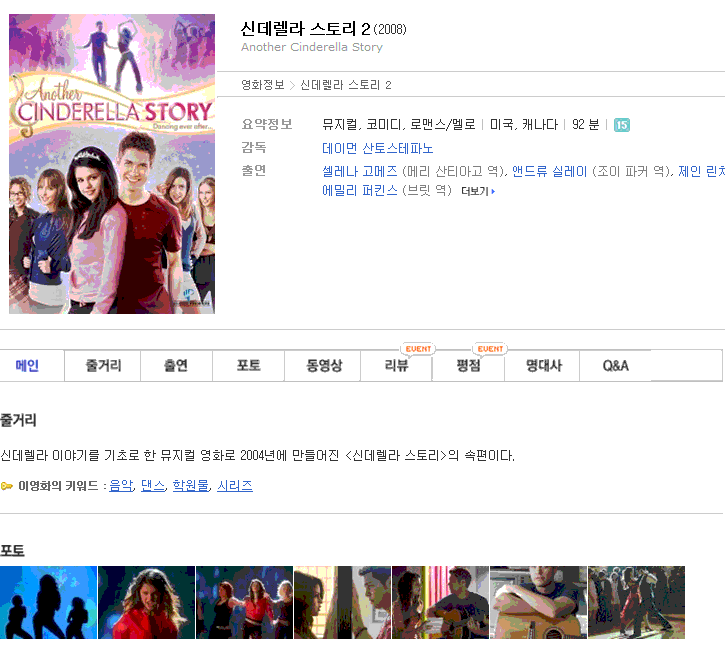Click the 포토 section heading
725x656 pixels.
12,551
